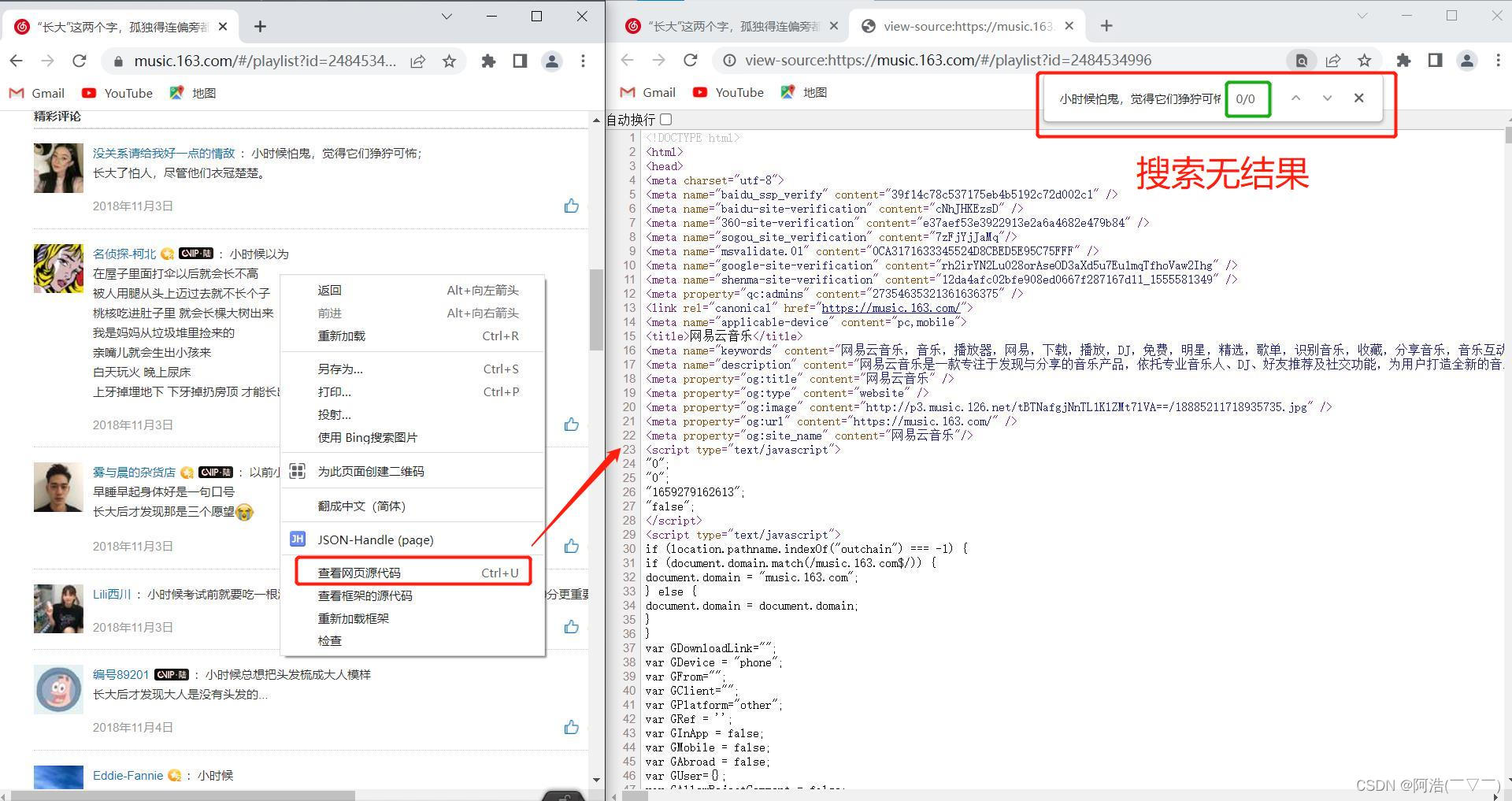This screenshot has width=1512, height=801.
Task: Open Chrome menu dots in left window
Action: point(583,61)
